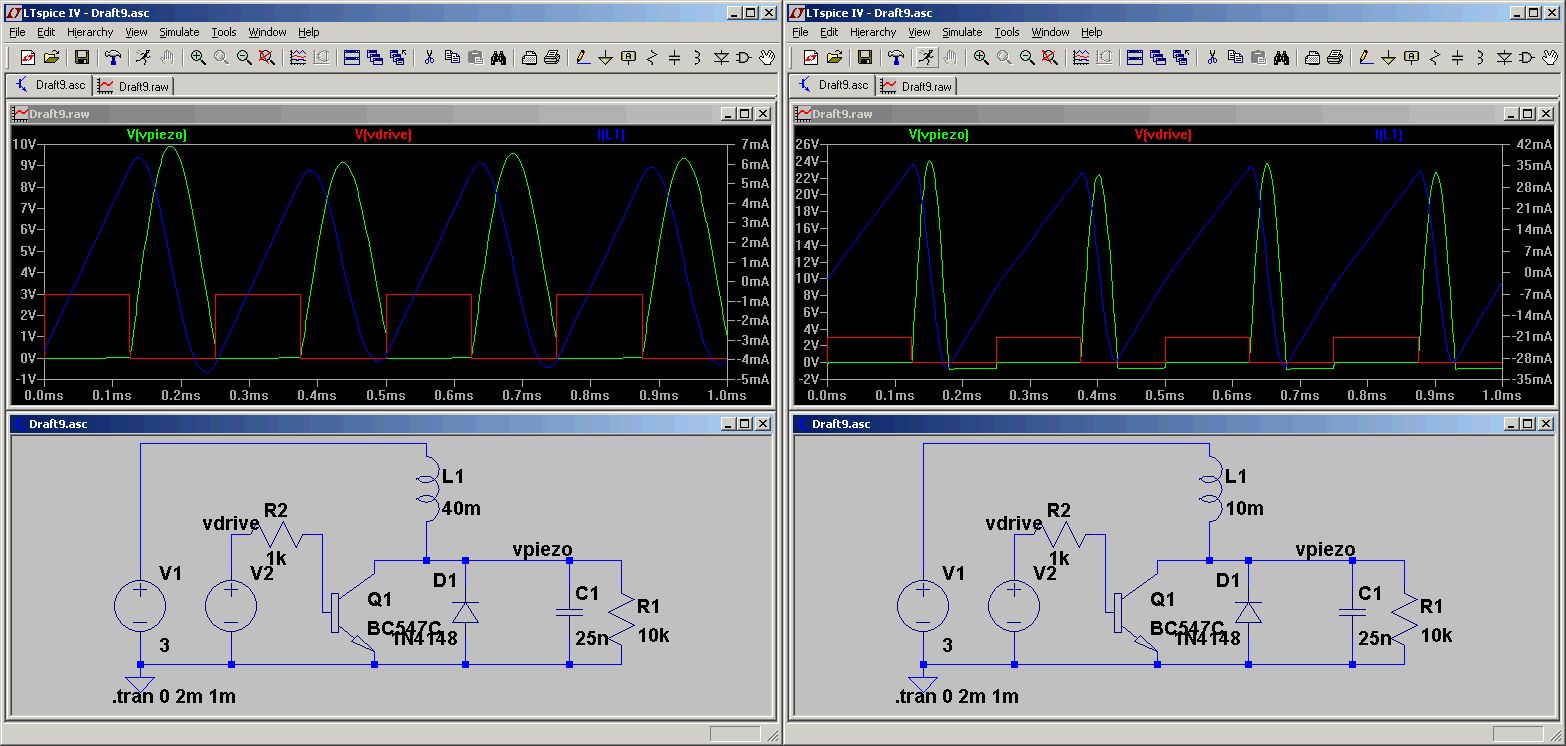Click the green V(vpiezo) trace label, left plot
The height and width of the screenshot is (746, 1566).
156,134
